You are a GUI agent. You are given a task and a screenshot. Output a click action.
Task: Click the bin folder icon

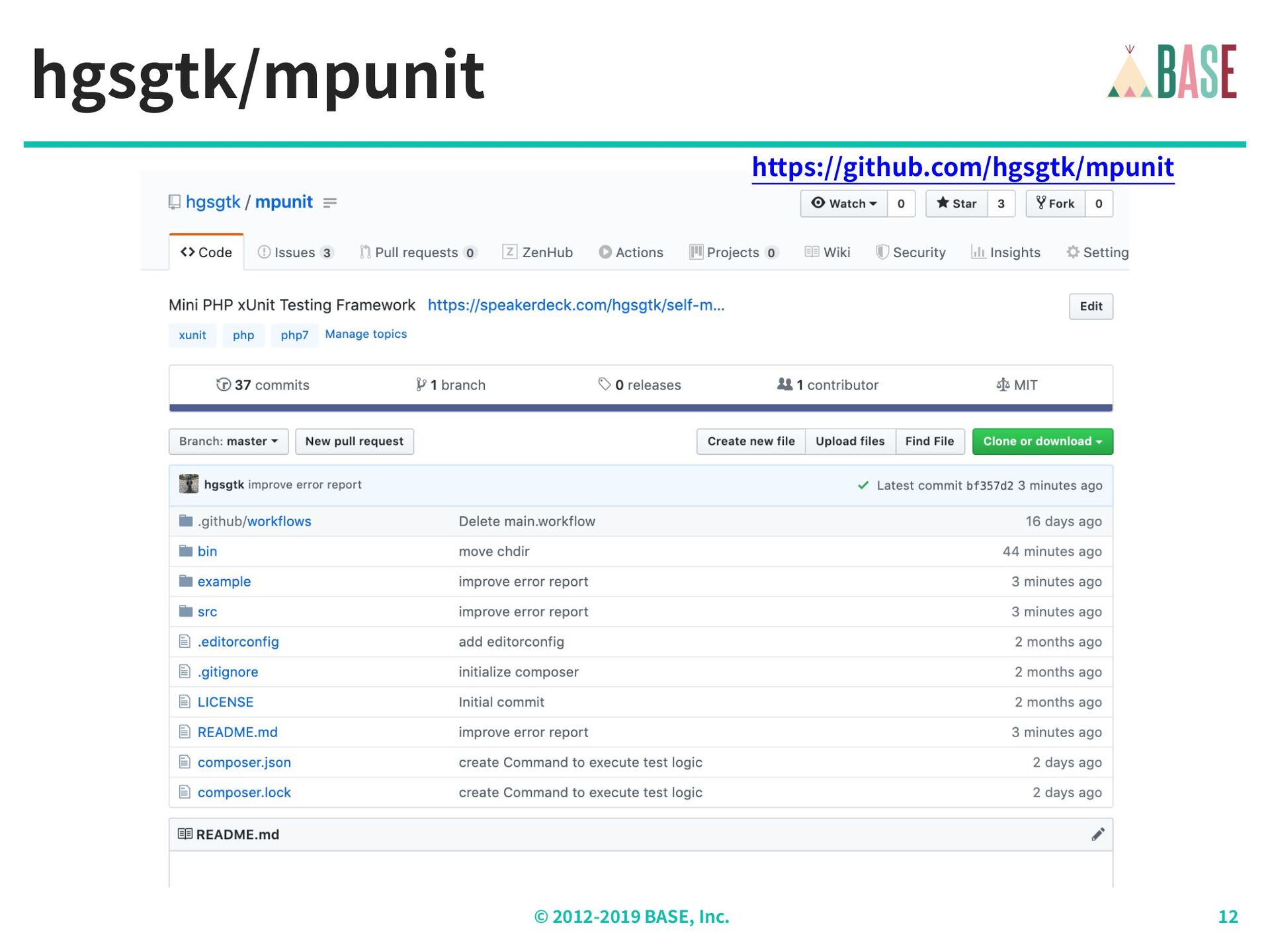point(186,551)
